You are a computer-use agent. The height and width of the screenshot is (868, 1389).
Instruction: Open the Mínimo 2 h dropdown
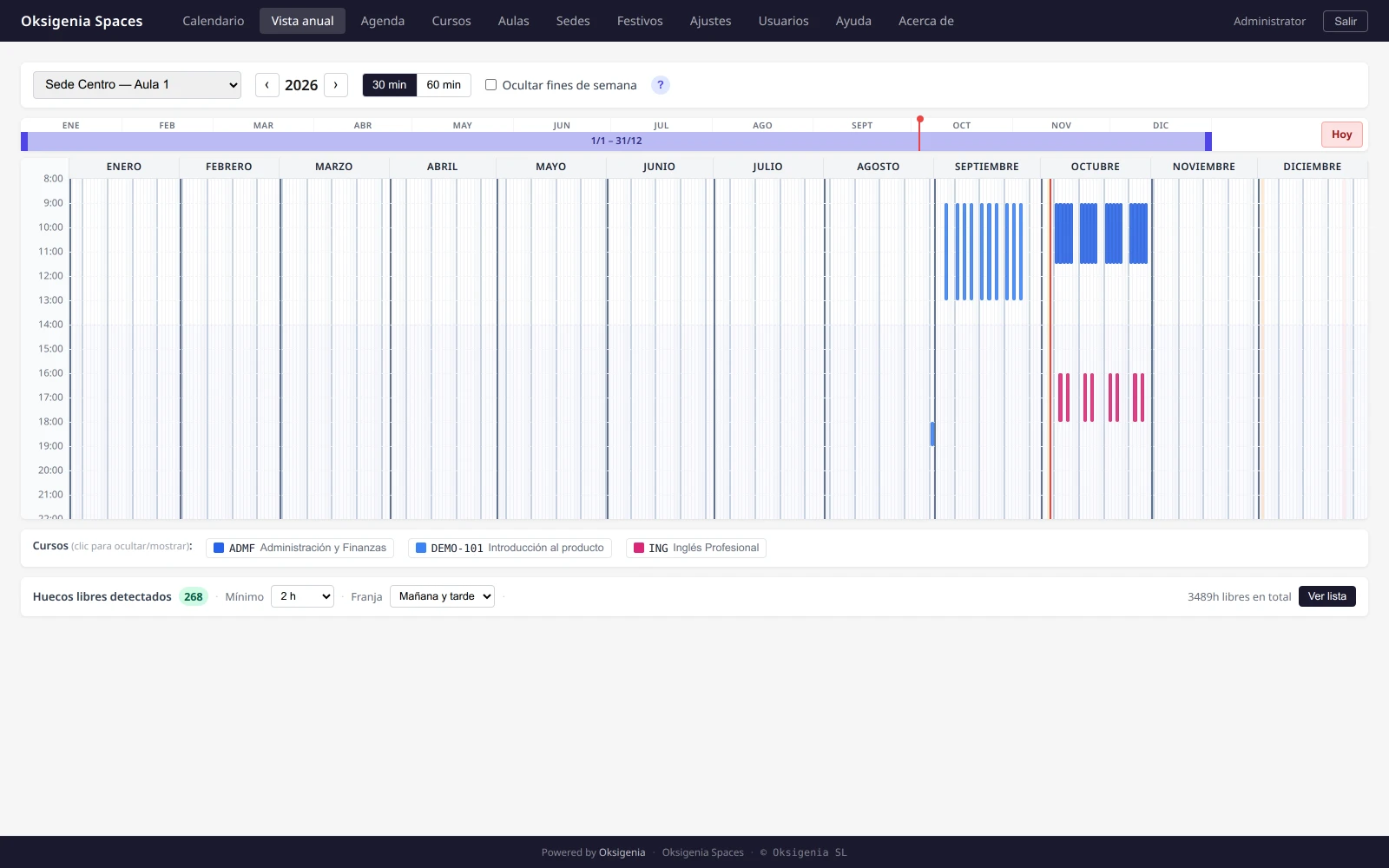pos(302,596)
